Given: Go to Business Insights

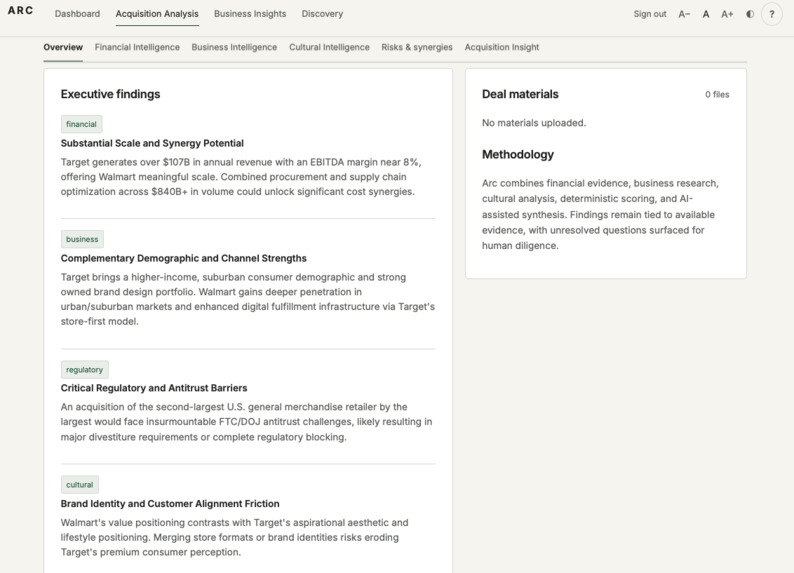Looking at the screenshot, I should (250, 14).
